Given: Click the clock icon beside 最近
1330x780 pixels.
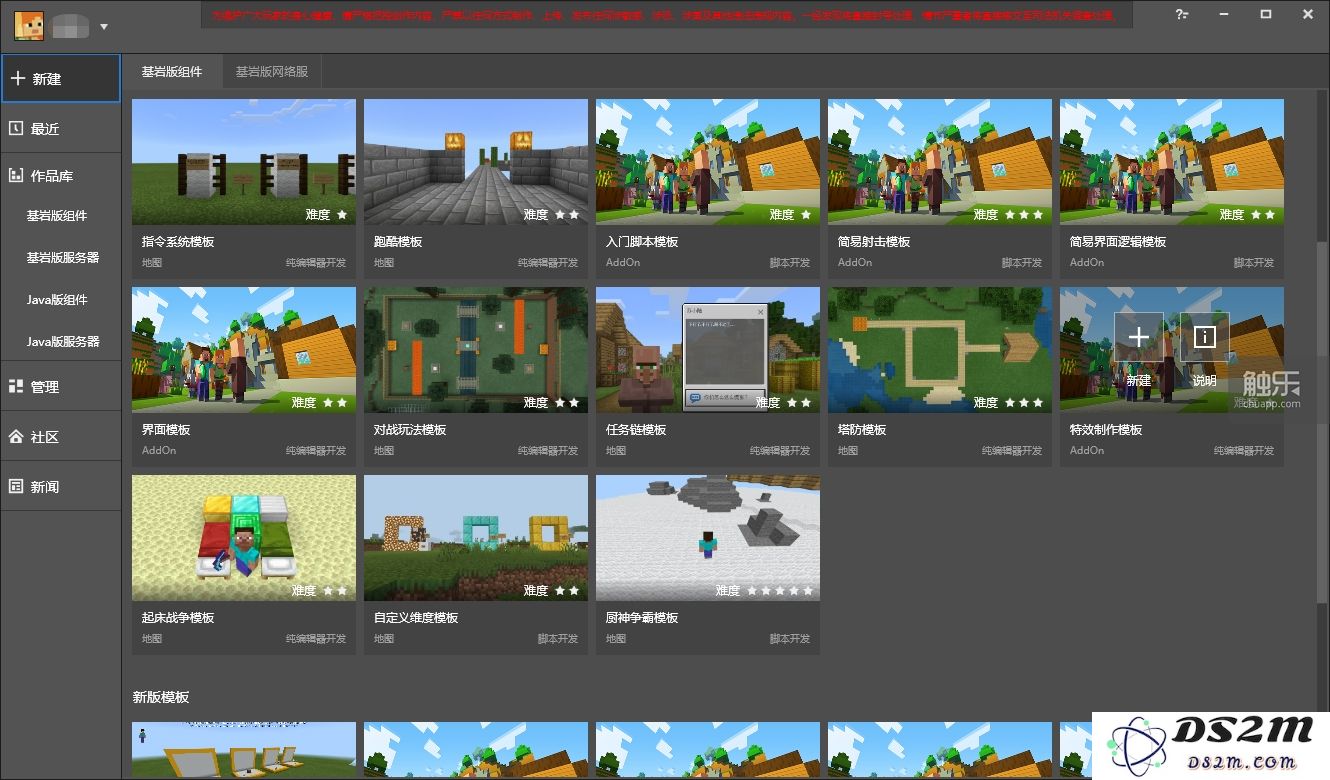Looking at the screenshot, I should coord(16,128).
